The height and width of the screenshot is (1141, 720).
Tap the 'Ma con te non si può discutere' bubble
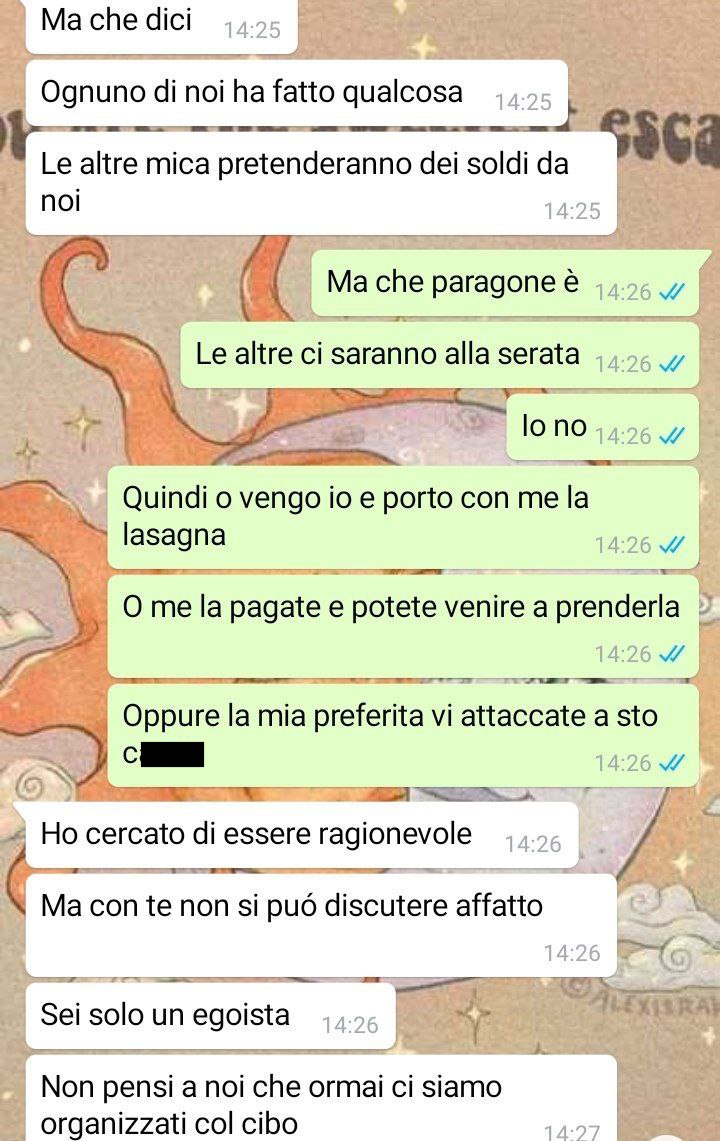point(321,925)
